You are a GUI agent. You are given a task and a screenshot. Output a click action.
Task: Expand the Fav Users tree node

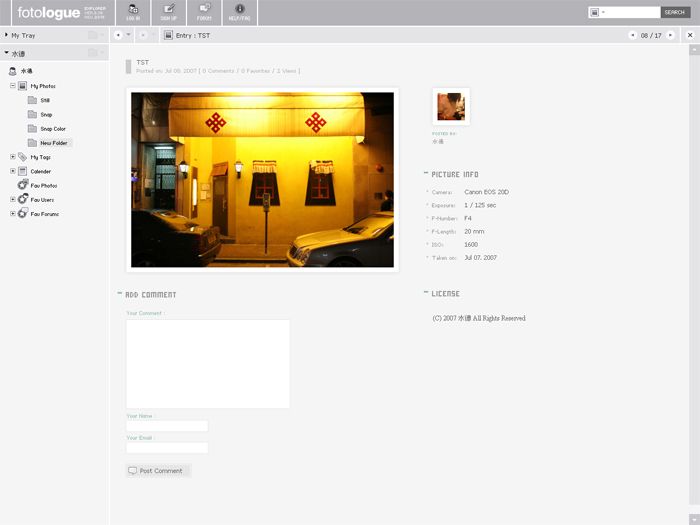pyautogui.click(x=12, y=199)
